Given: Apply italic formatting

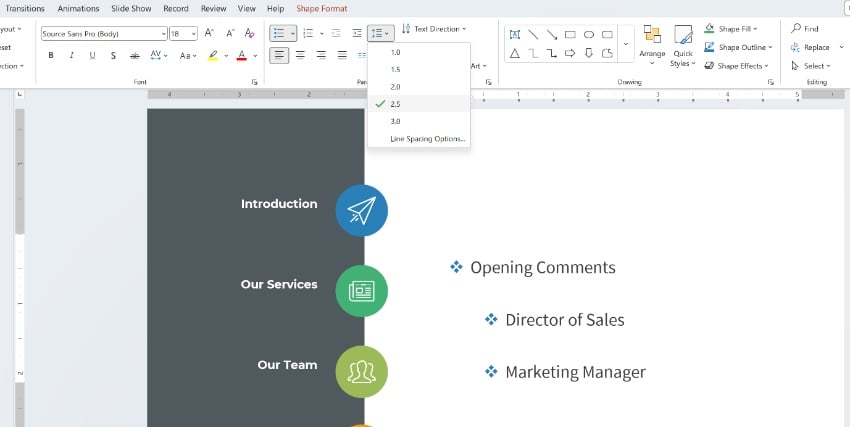Looking at the screenshot, I should pyautogui.click(x=72, y=55).
